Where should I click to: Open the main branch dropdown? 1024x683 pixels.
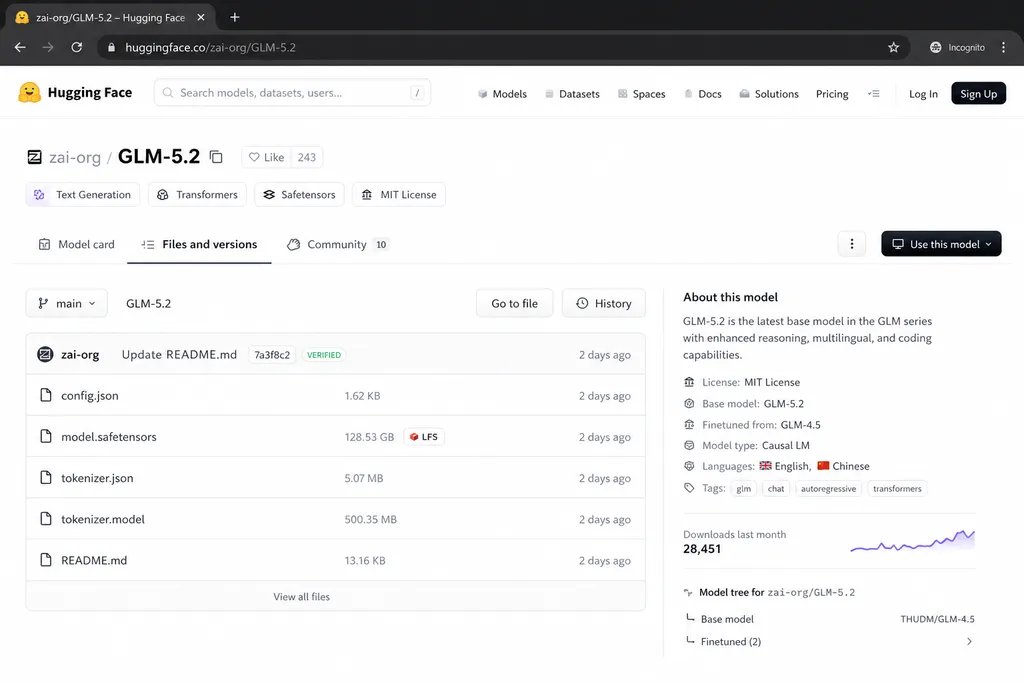click(x=67, y=303)
